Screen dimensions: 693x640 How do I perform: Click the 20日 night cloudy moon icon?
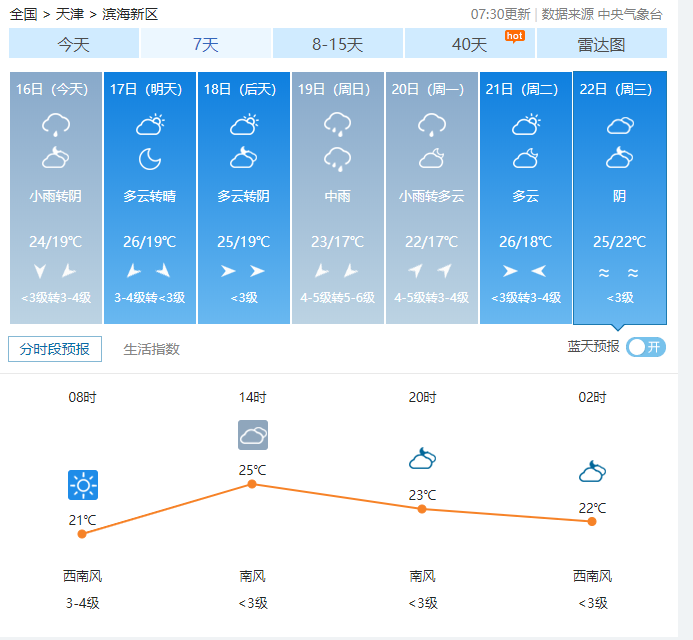(432, 158)
